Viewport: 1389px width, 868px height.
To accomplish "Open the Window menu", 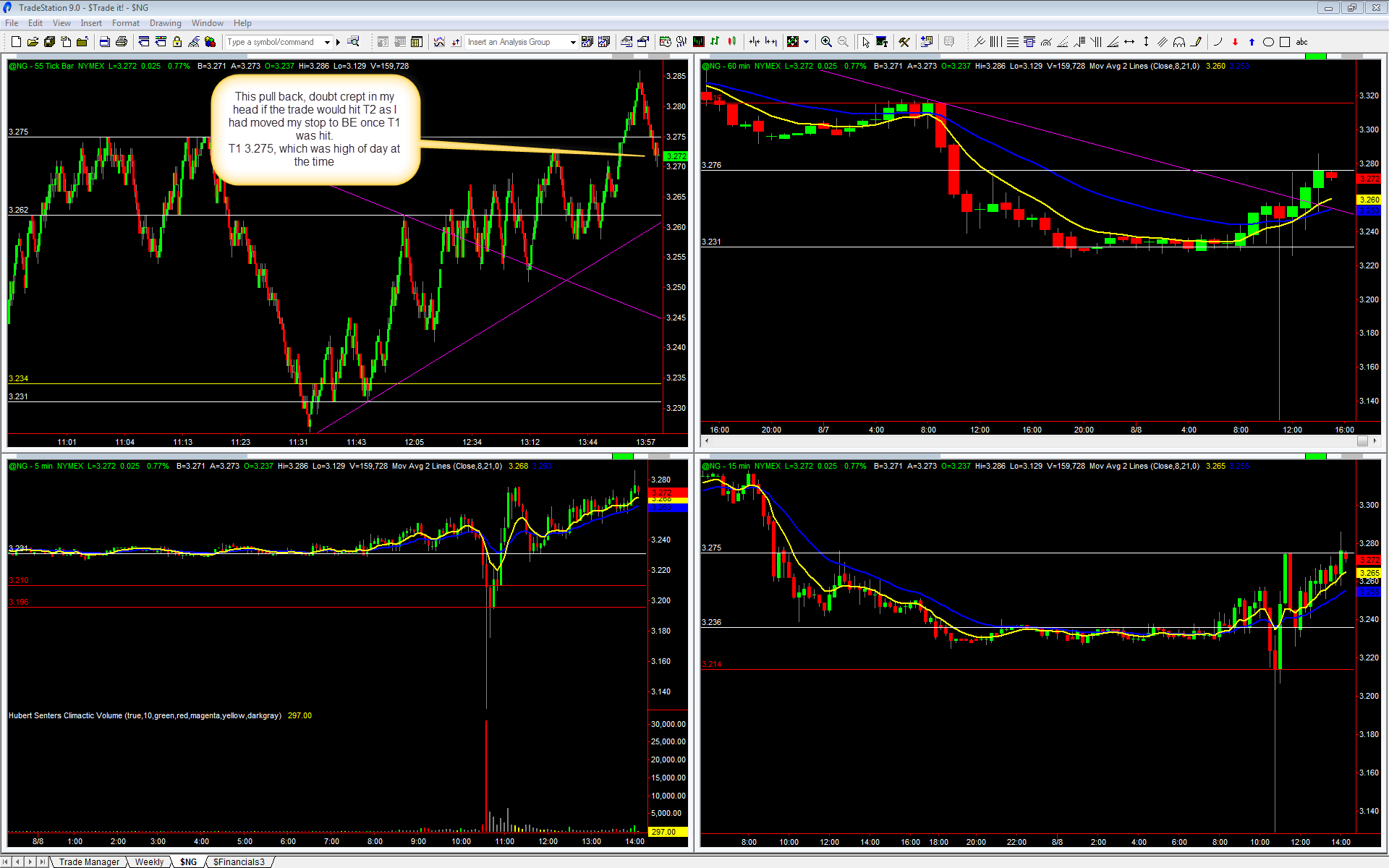I will pos(208,23).
